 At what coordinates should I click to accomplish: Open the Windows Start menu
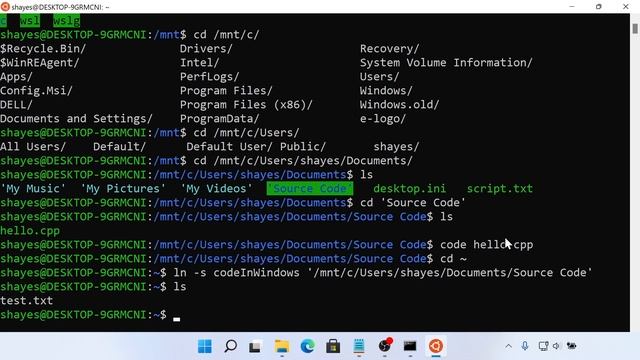click(204, 346)
